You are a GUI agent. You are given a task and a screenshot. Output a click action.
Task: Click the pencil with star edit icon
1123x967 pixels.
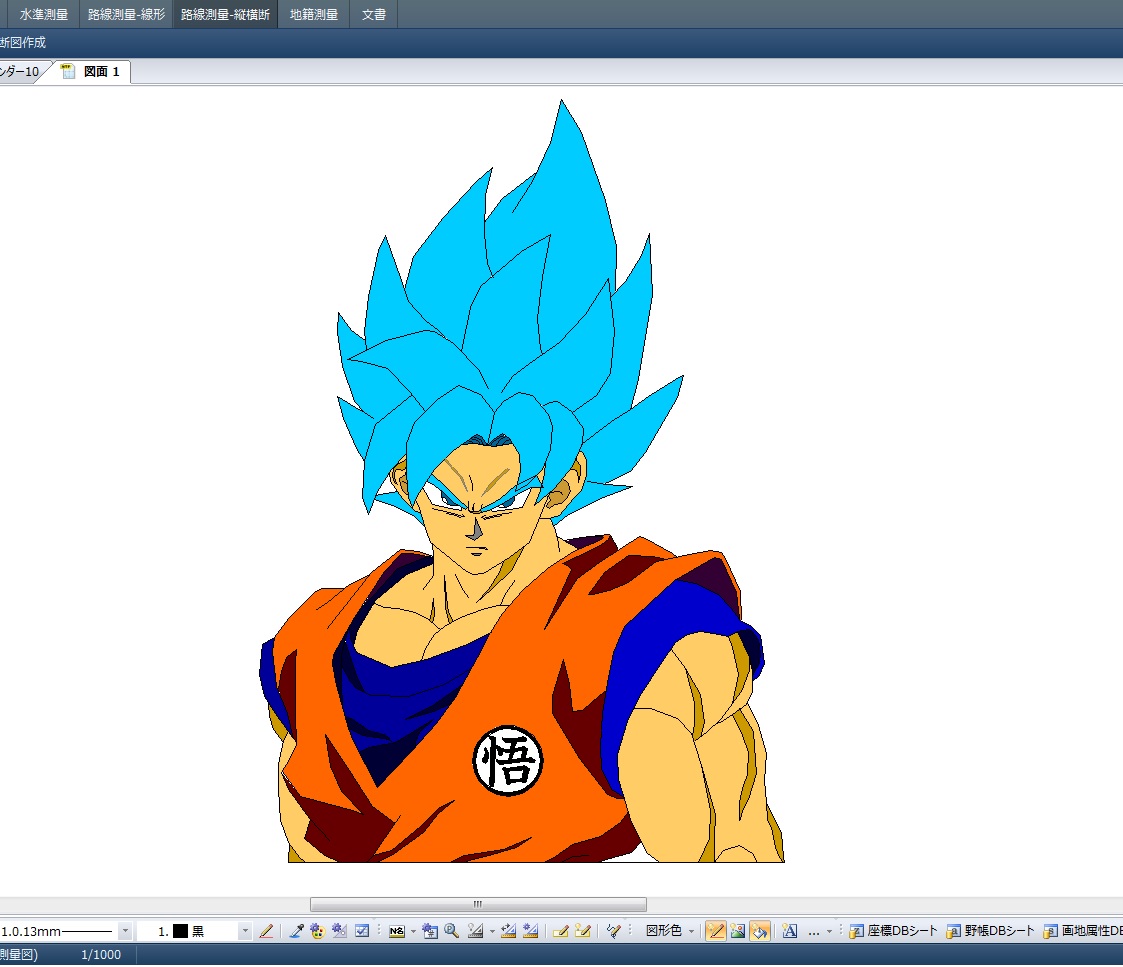583,931
